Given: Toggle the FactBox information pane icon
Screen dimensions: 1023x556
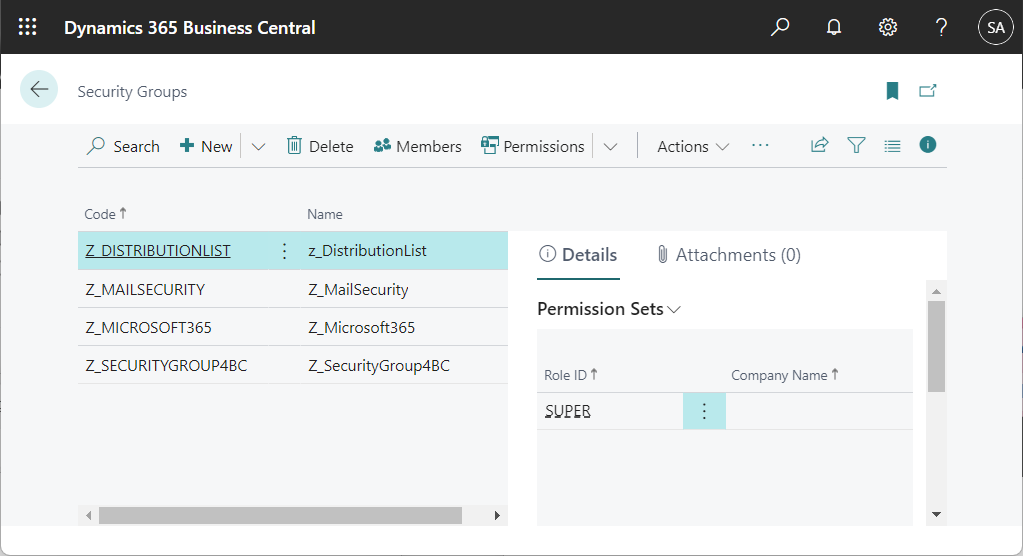Looking at the screenshot, I should 928,145.
